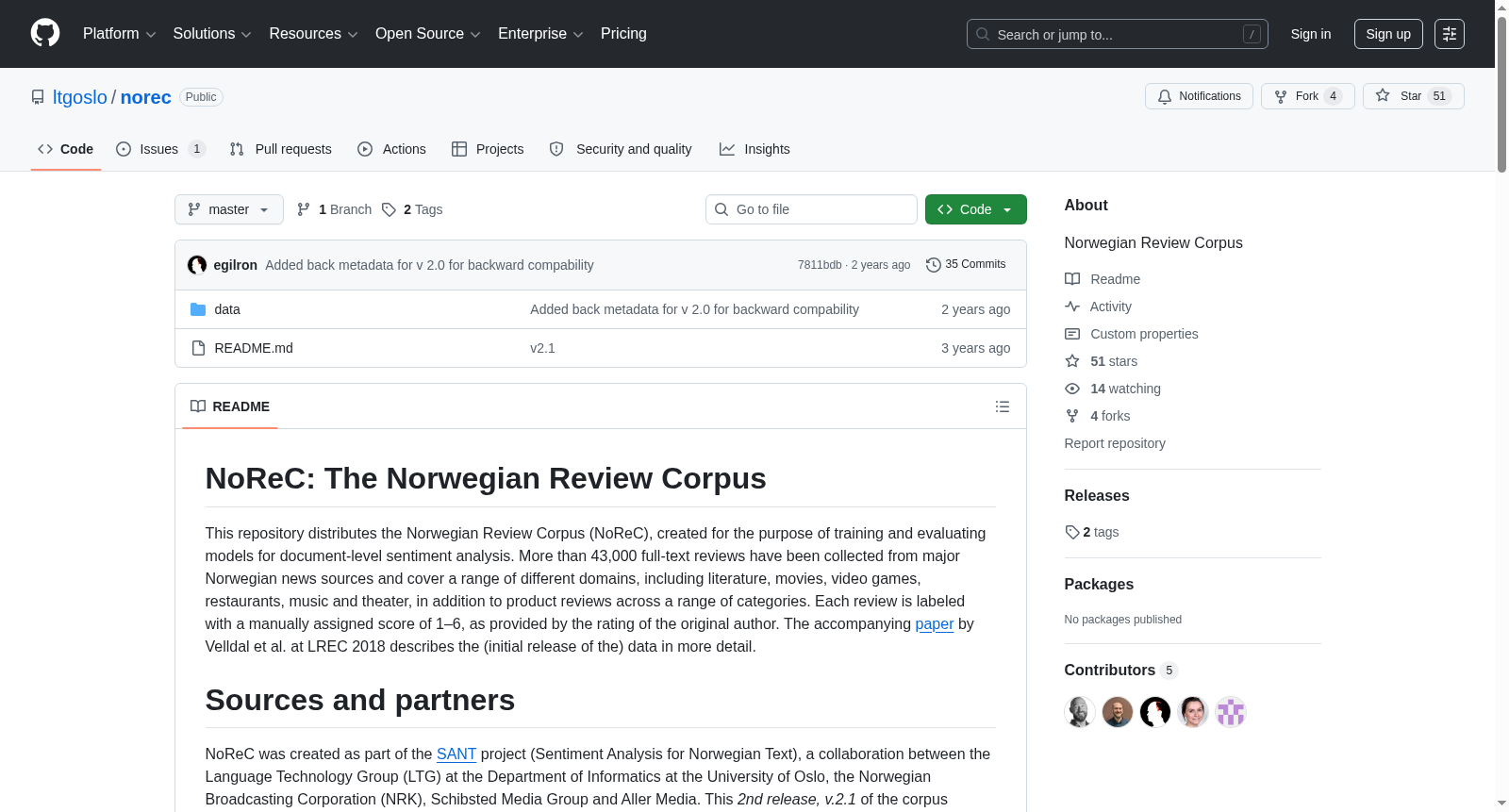Open the GitHub homepage logo
Viewport: 1509px width, 812px height.
point(45,33)
